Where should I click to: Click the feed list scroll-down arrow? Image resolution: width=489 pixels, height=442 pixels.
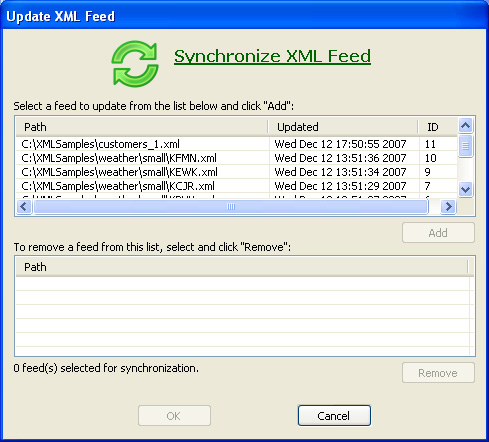[x=465, y=190]
